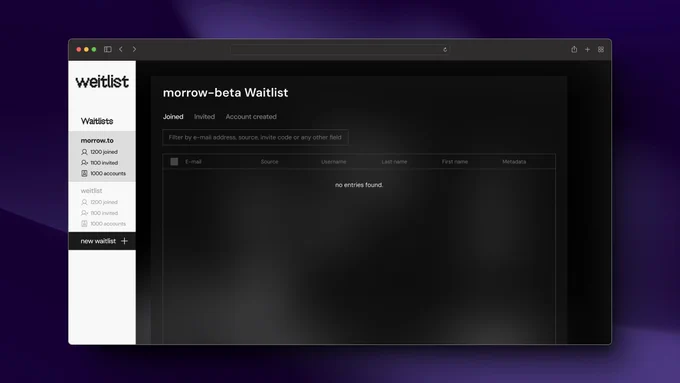Click the Last name column header
The width and height of the screenshot is (680, 383).
394,162
